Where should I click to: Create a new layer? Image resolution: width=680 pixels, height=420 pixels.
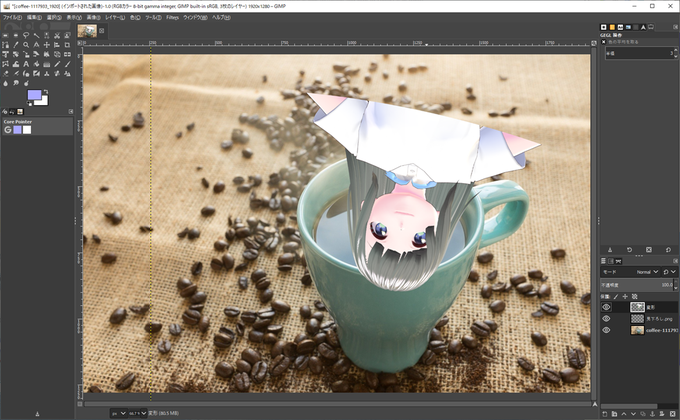coord(605,414)
